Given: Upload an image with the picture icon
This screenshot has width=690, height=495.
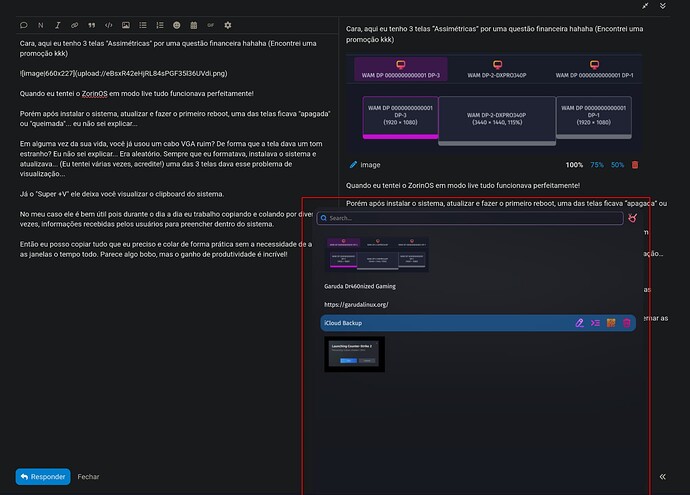Looking at the screenshot, I should pyautogui.click(x=126, y=24).
